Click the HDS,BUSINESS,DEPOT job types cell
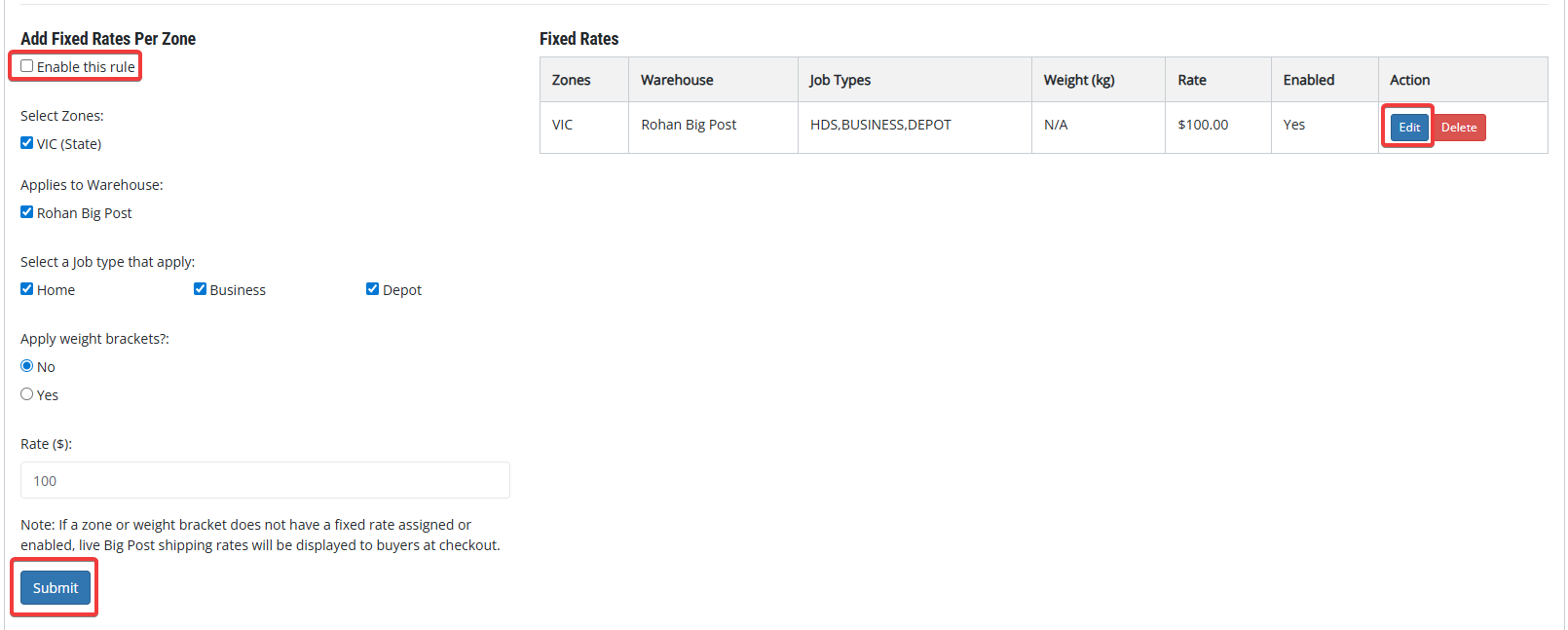 pyautogui.click(x=880, y=125)
